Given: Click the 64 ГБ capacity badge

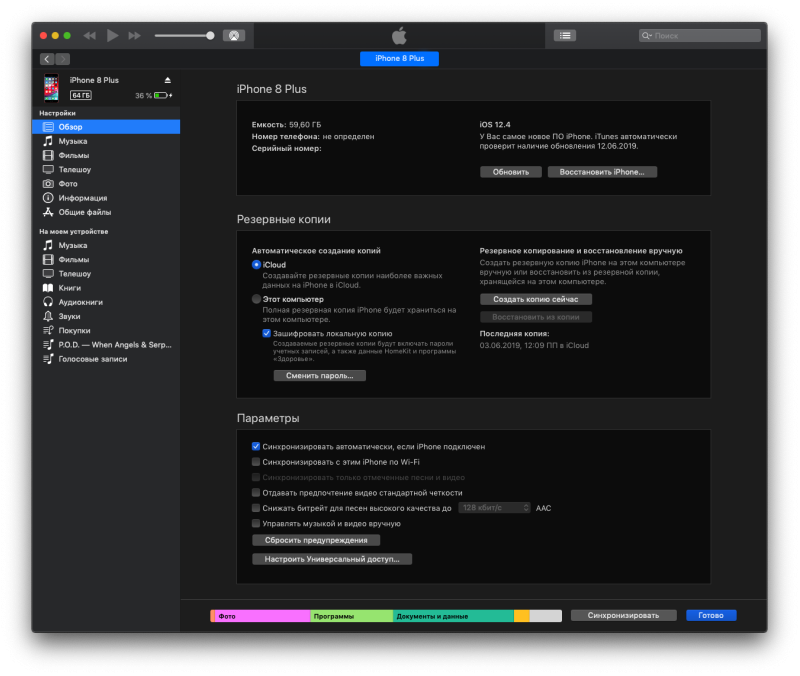Looking at the screenshot, I should point(81,95).
